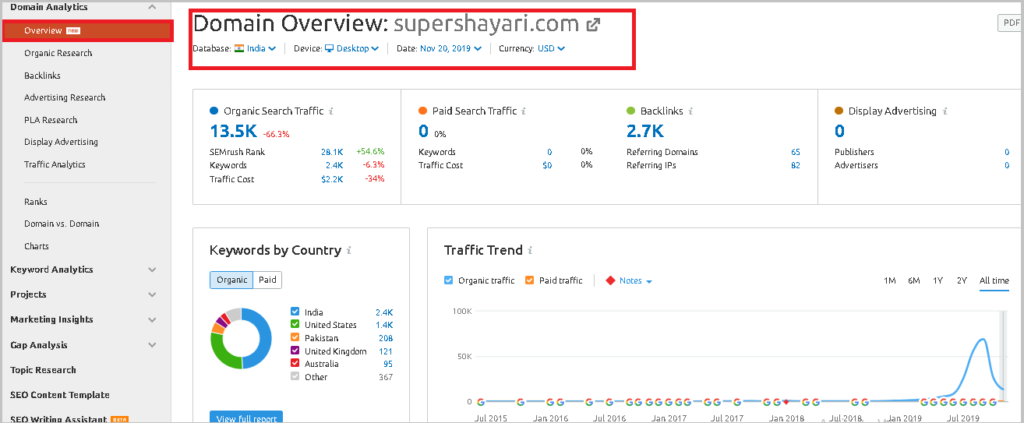This screenshot has width=1024, height=423.
Task: Click the PDF export button
Action: (1010, 23)
